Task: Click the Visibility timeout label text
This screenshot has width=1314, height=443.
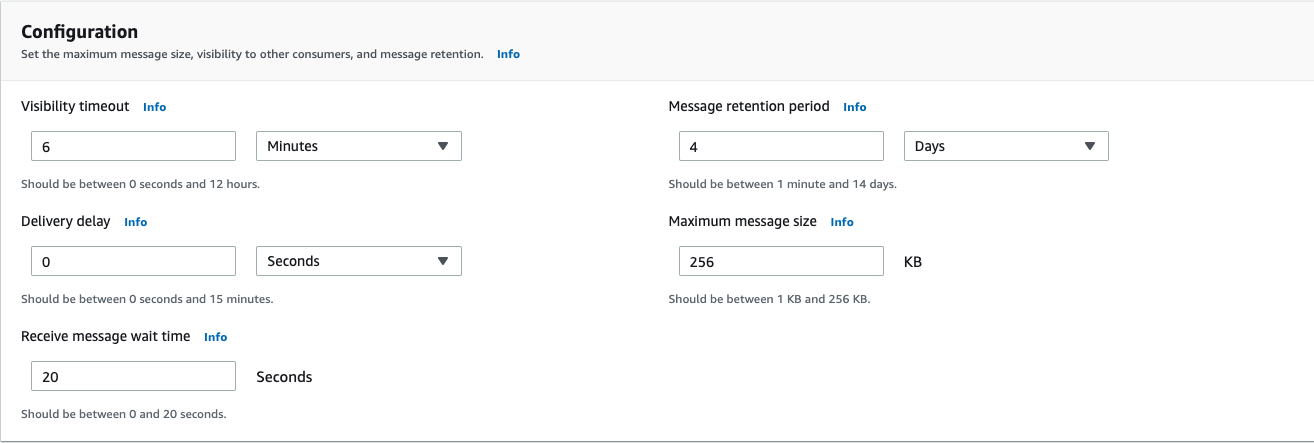Action: [x=75, y=106]
